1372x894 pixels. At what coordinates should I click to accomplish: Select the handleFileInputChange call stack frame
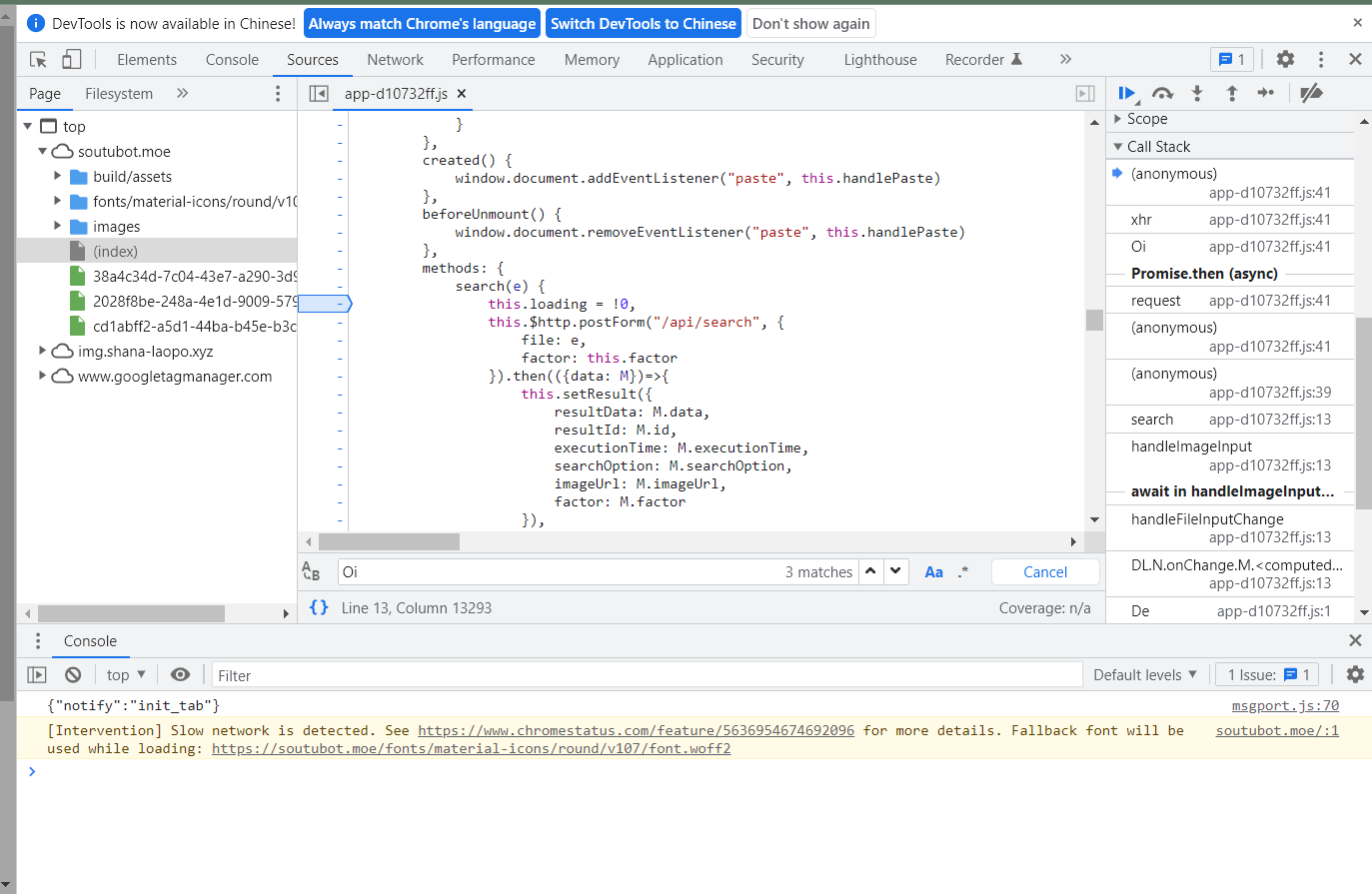(x=1230, y=527)
